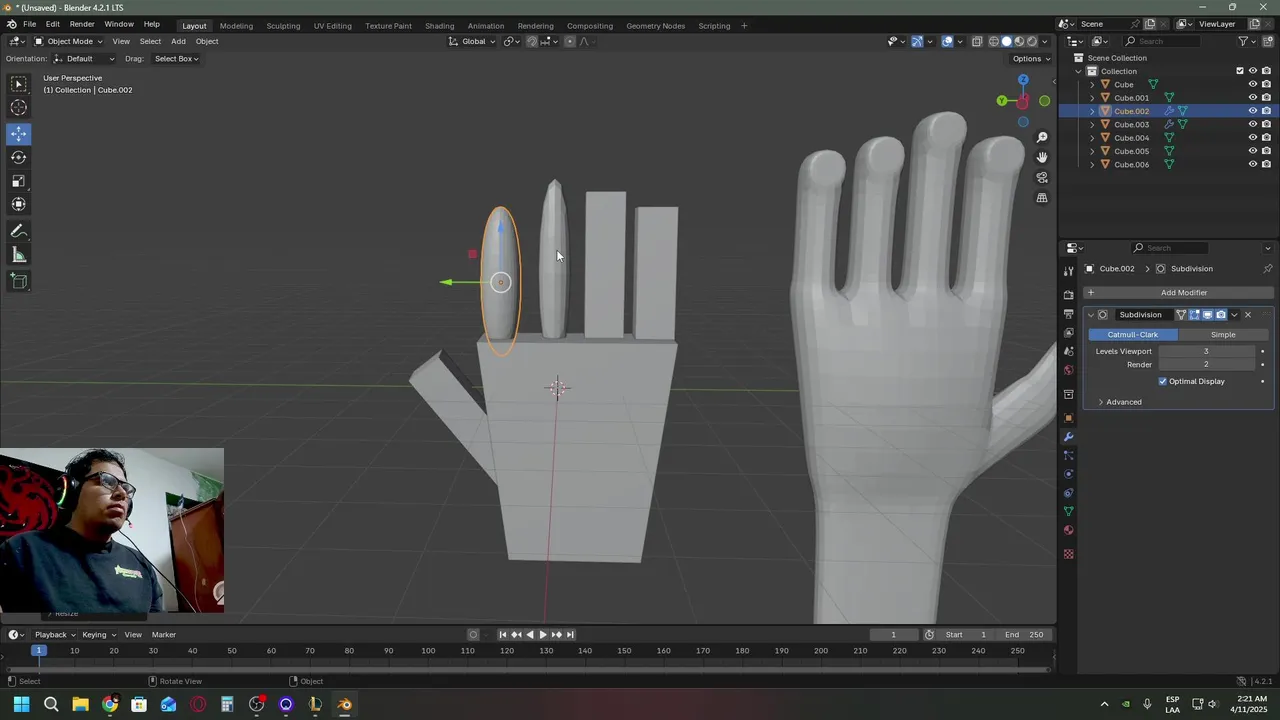This screenshot has width=1280, height=720.
Task: Hide Cube.001 in viewport via eye
Action: [x=1252, y=98]
